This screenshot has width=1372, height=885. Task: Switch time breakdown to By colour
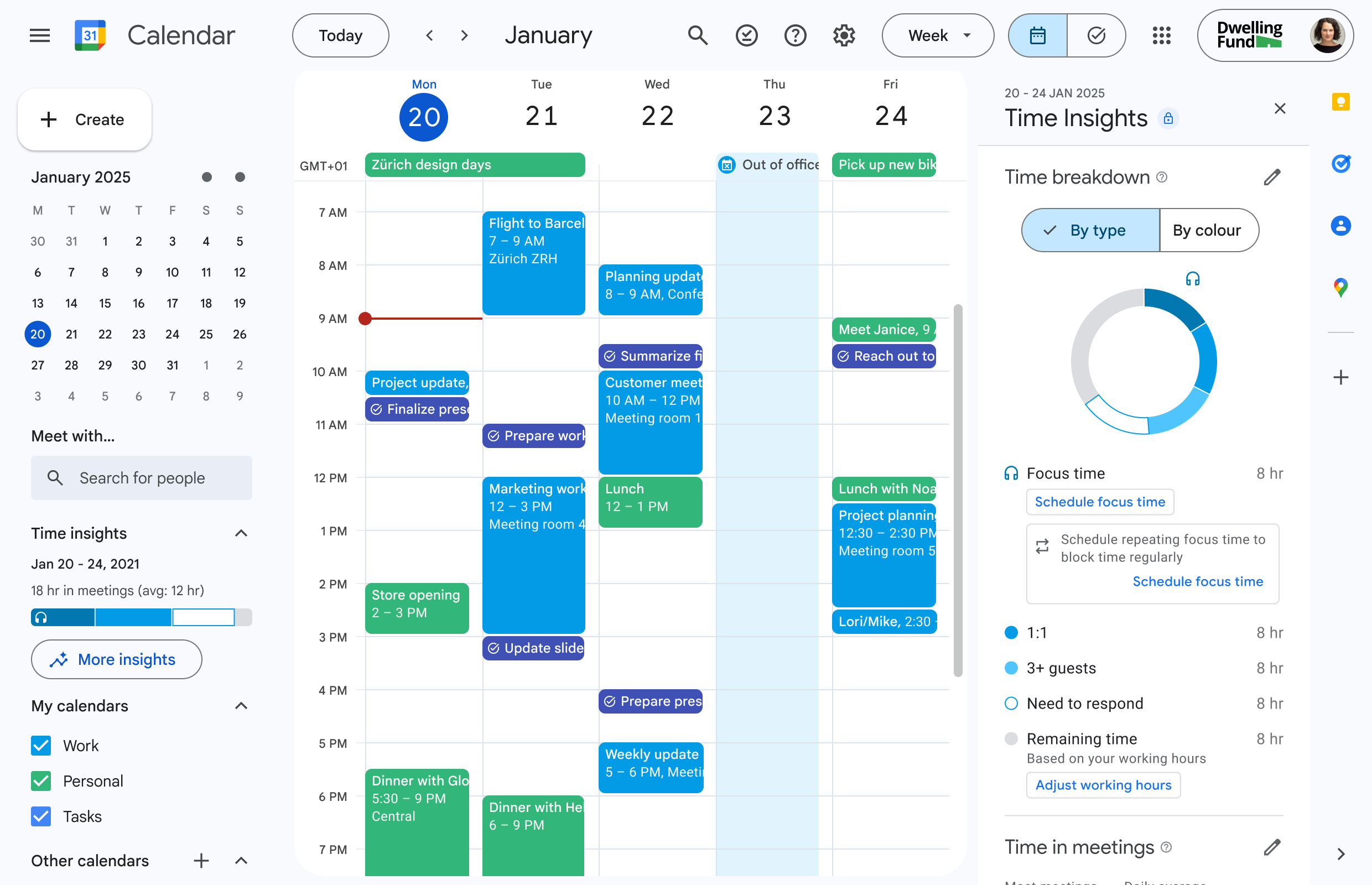coord(1208,230)
